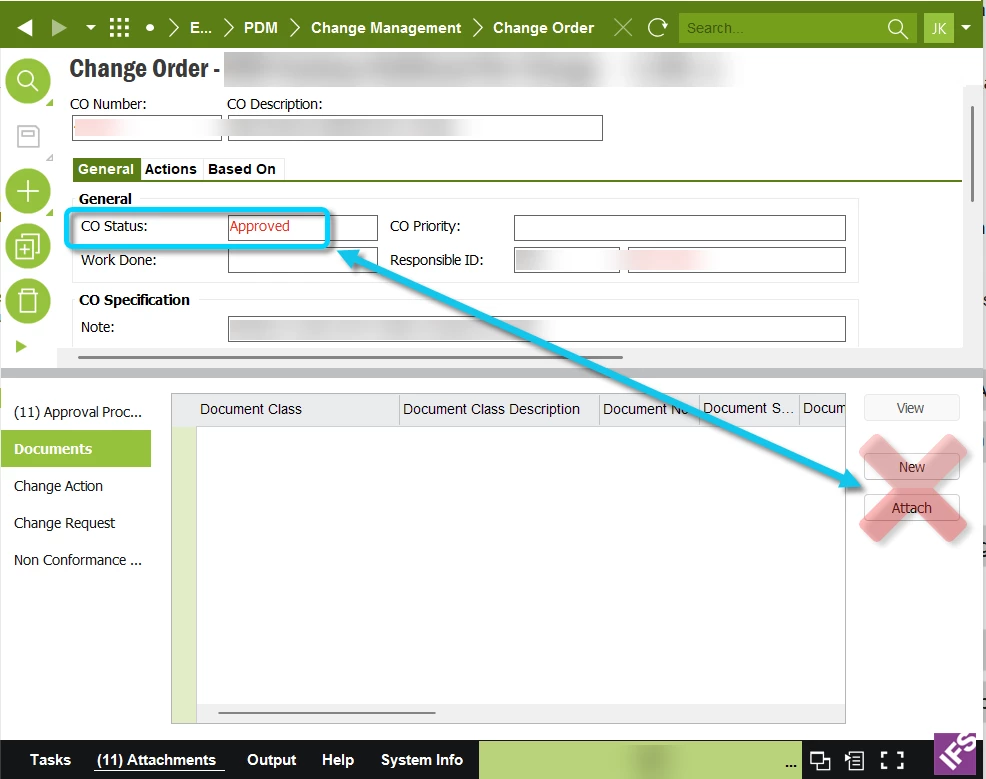The width and height of the screenshot is (986, 779).
Task: Click the View button
Action: click(911, 408)
